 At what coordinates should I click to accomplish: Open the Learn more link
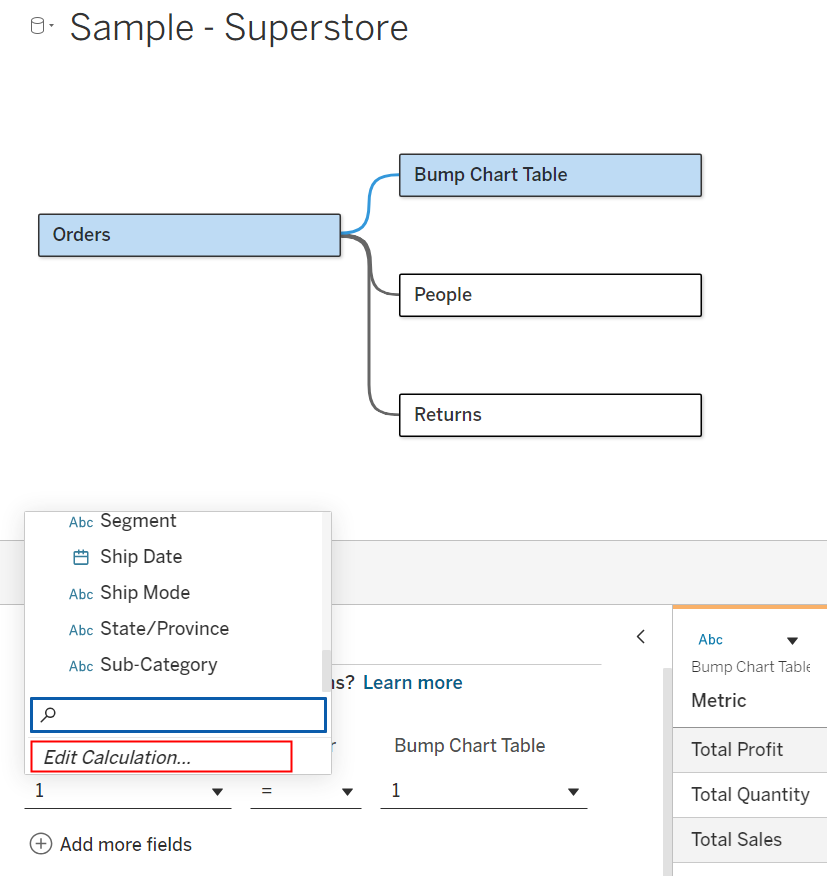[x=412, y=683]
